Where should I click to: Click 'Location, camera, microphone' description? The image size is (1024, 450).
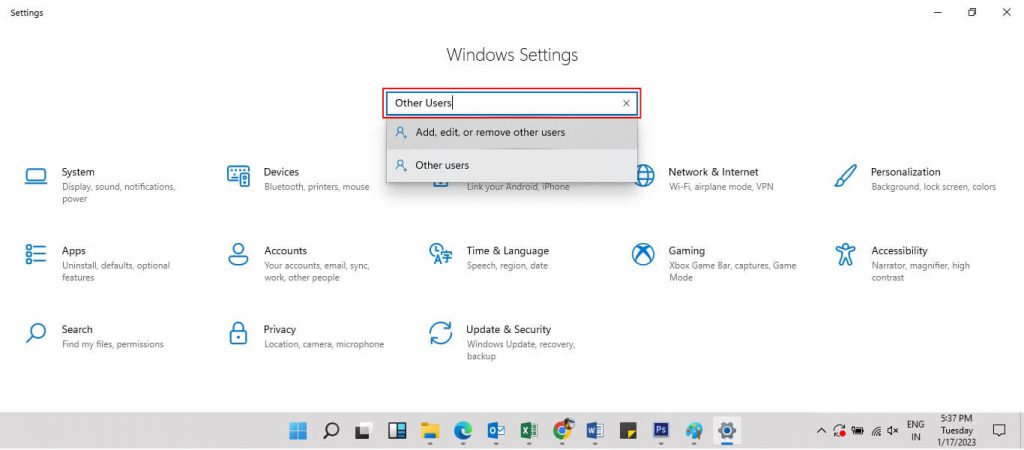click(x=324, y=344)
